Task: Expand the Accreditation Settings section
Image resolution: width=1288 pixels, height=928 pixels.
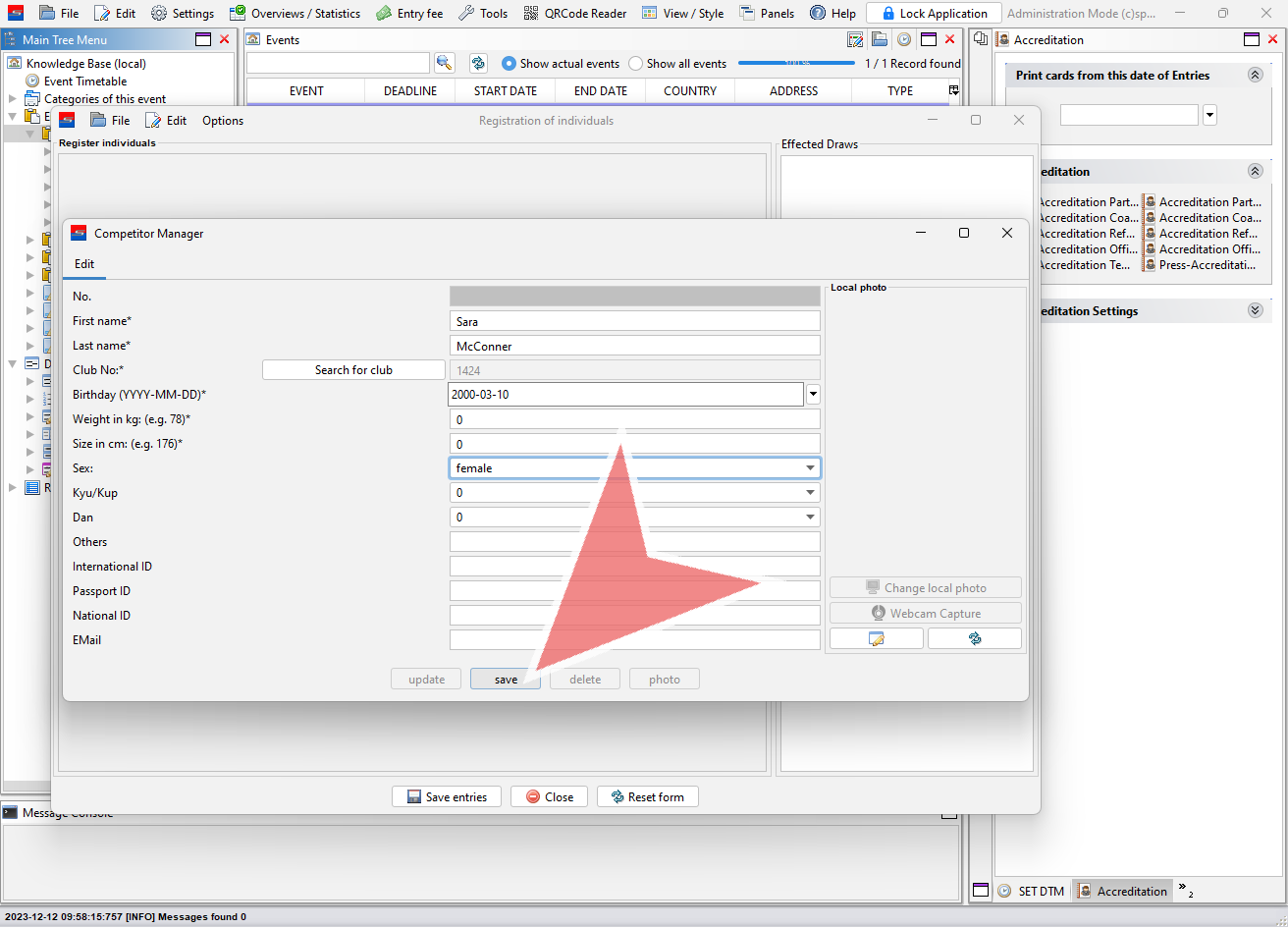Action: 1255,310
